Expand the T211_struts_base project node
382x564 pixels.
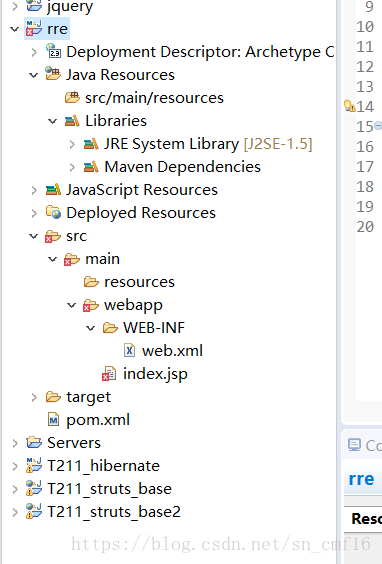pos(14,489)
